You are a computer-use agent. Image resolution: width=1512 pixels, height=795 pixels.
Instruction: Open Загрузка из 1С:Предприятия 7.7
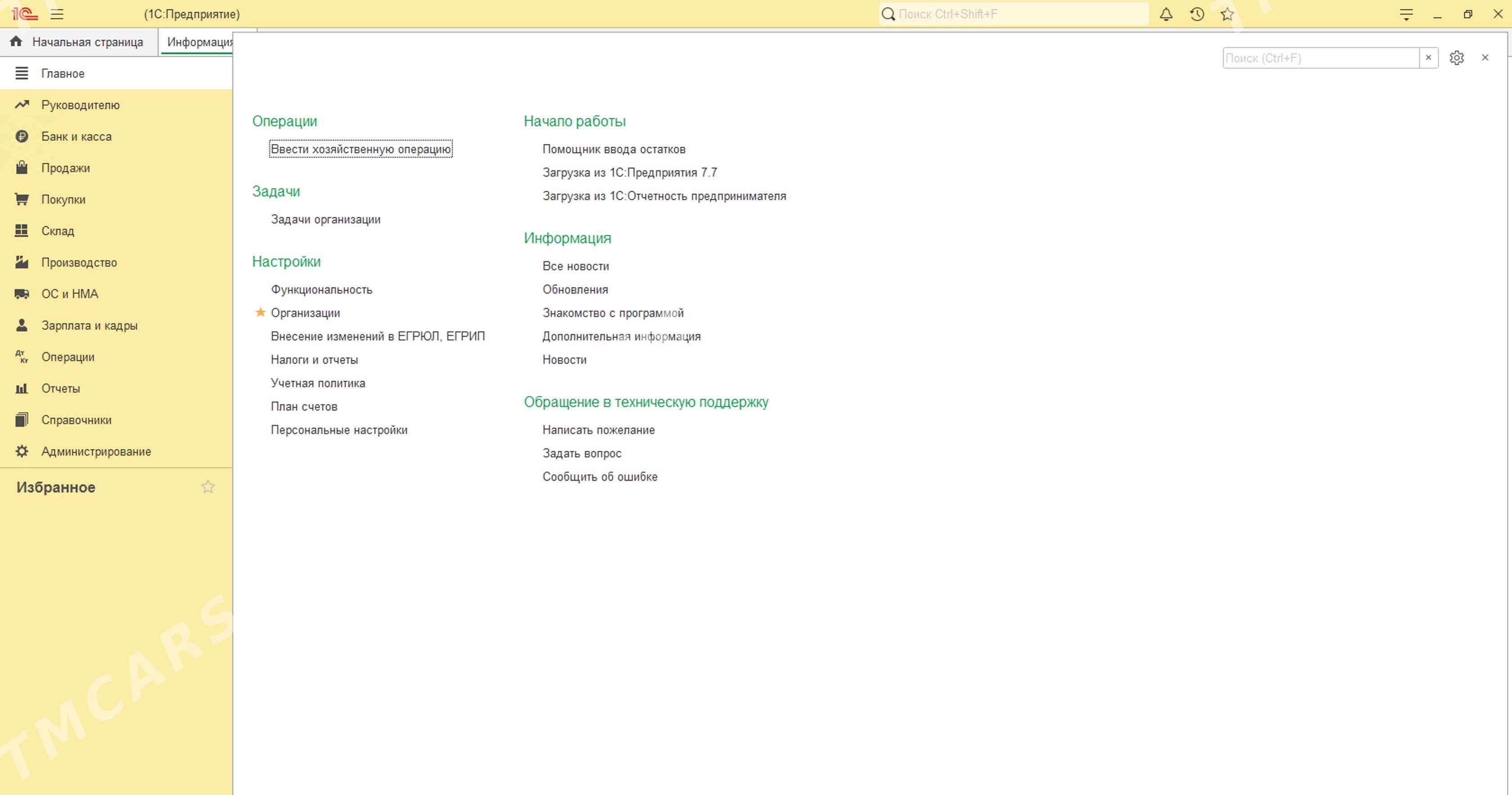click(630, 172)
